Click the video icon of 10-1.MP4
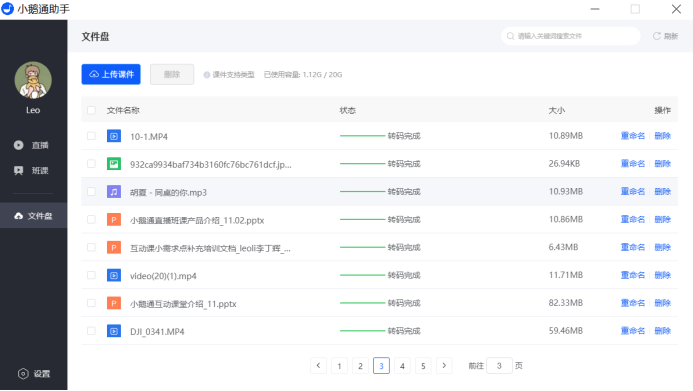693x391 pixels. coord(114,136)
